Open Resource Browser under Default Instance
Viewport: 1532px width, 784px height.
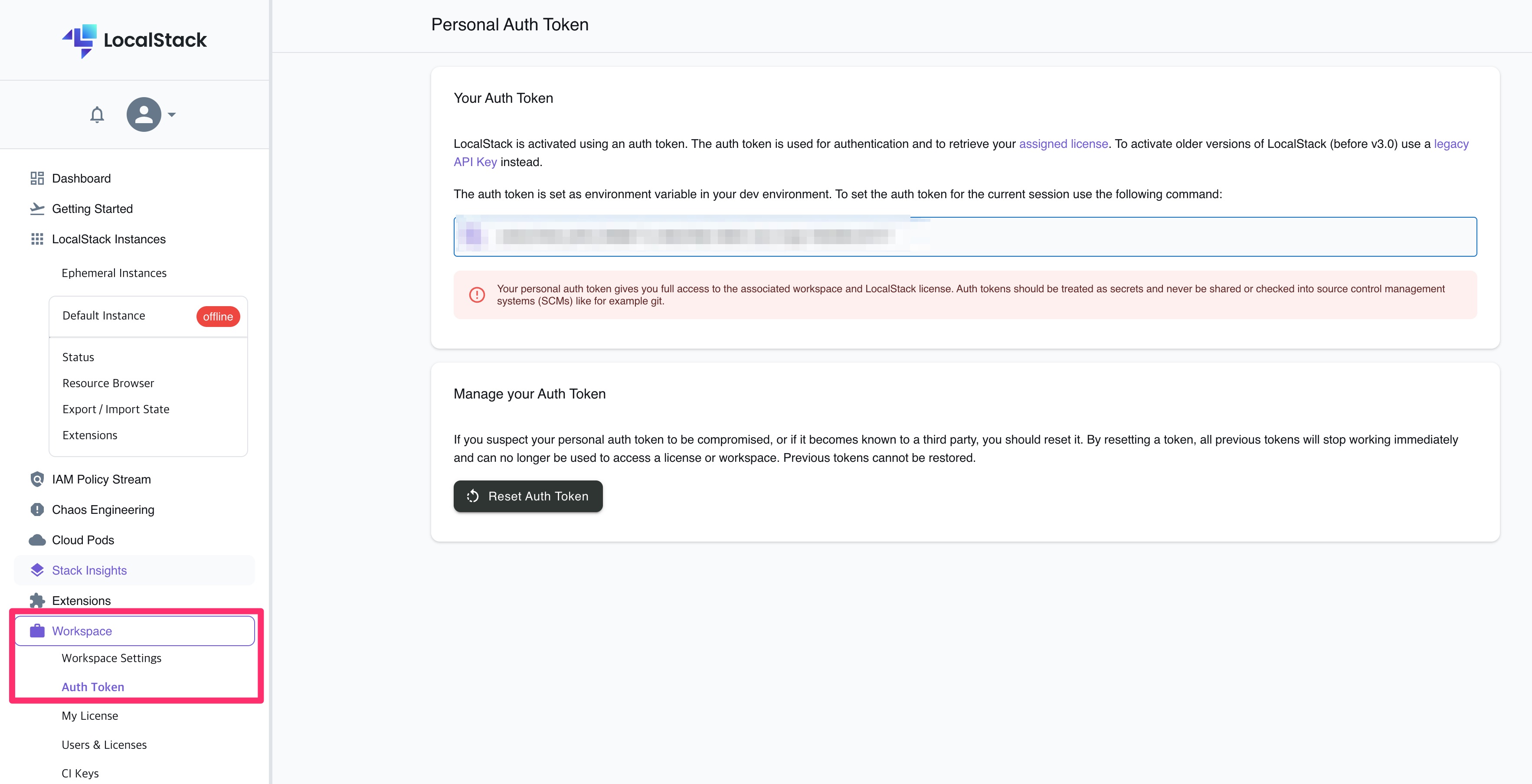coord(108,383)
